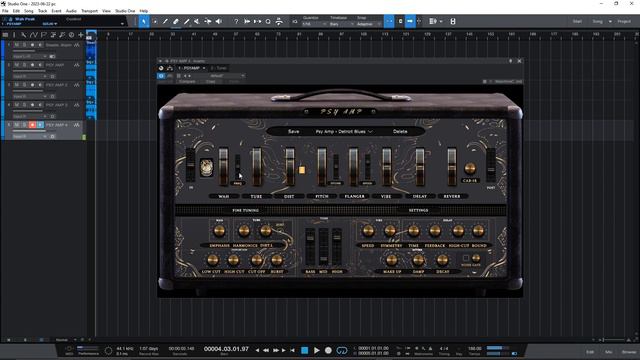Toggle the Loop transport button
The height and width of the screenshot is (360, 640).
[342, 350]
